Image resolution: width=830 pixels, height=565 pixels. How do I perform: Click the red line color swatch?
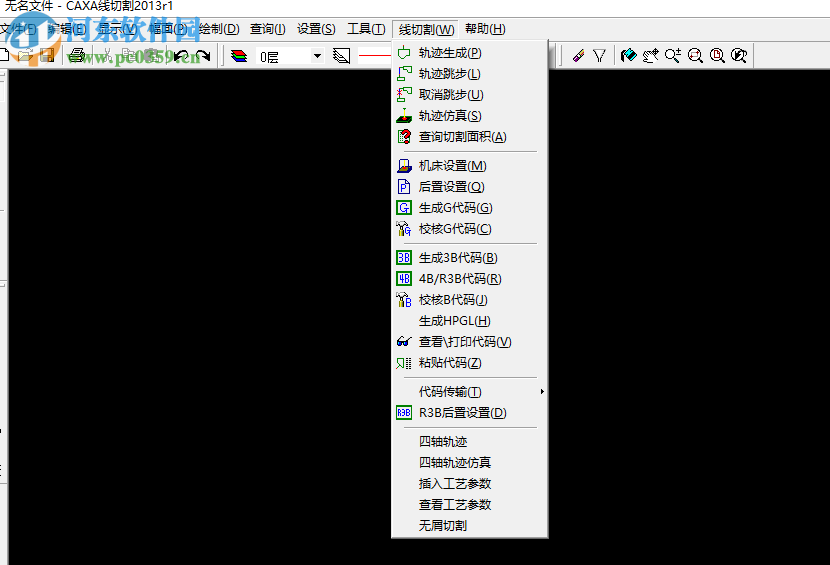click(x=375, y=56)
